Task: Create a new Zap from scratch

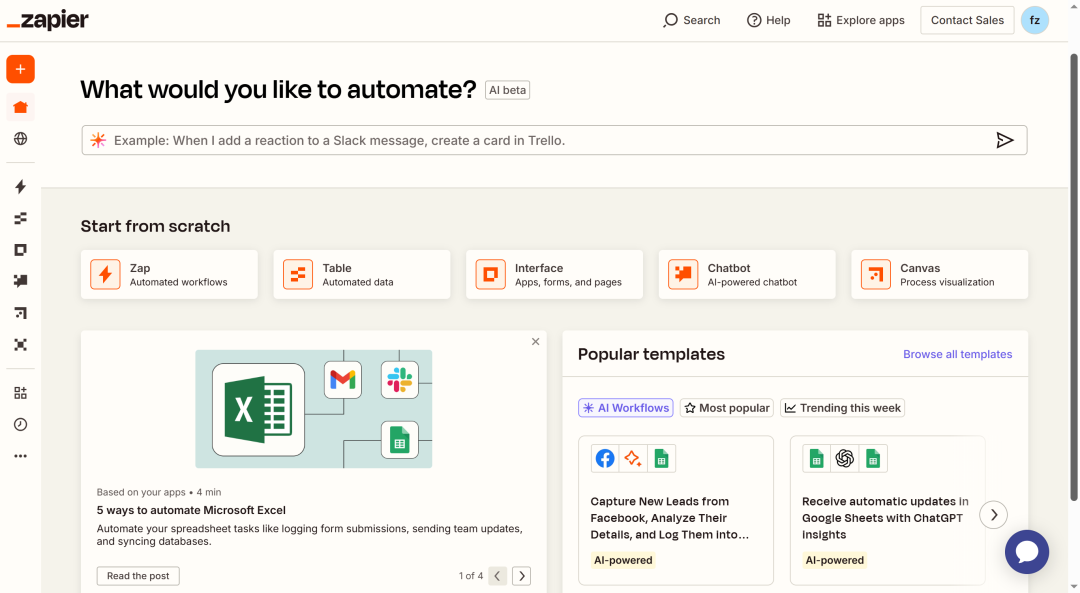Action: [x=169, y=275]
